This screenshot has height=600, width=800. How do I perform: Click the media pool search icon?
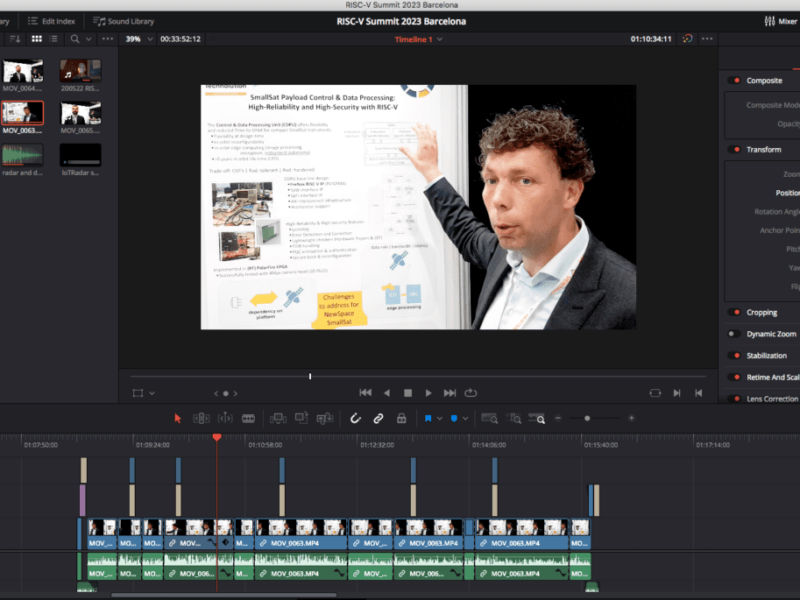click(75, 39)
